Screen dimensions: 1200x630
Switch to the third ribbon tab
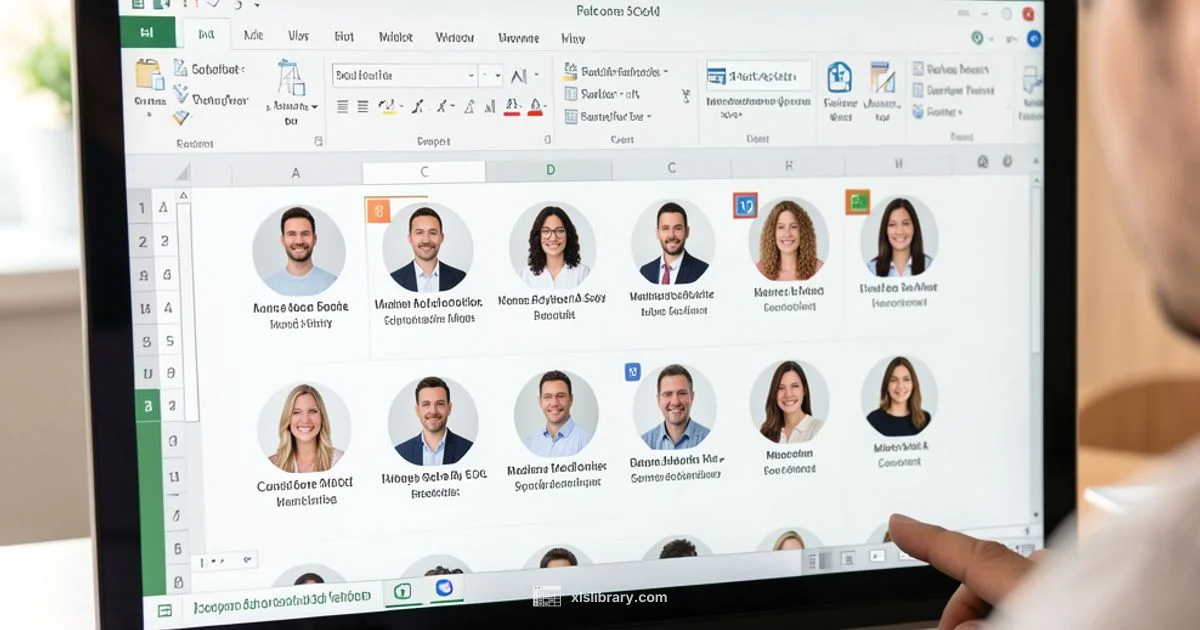point(298,36)
